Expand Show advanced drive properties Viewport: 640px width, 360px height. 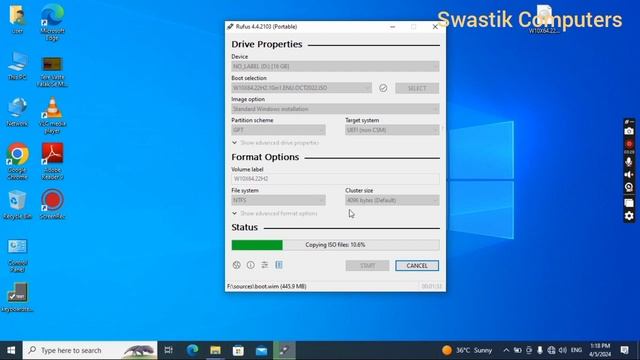point(276,143)
